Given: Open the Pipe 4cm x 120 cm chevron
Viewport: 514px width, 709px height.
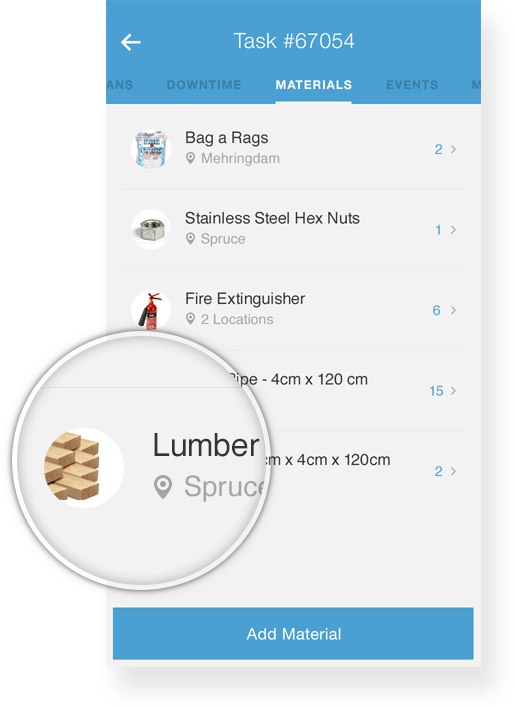Looking at the screenshot, I should (x=453, y=391).
